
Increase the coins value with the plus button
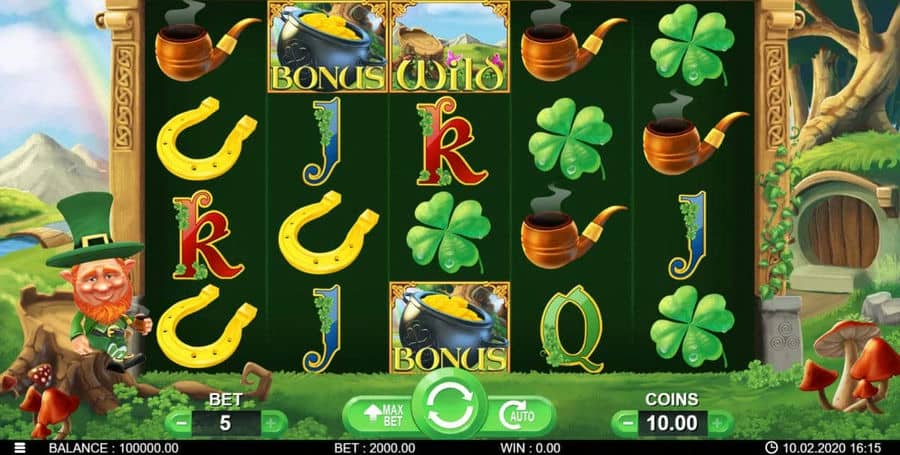717,424
